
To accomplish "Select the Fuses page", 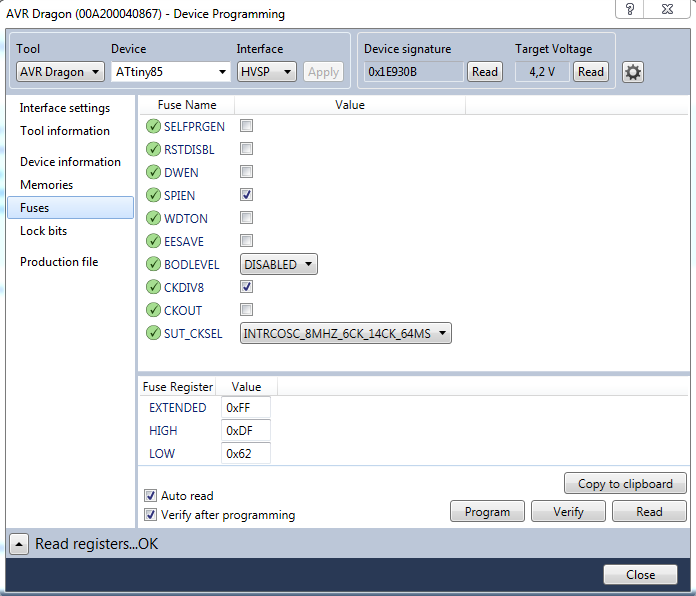I will pos(71,208).
